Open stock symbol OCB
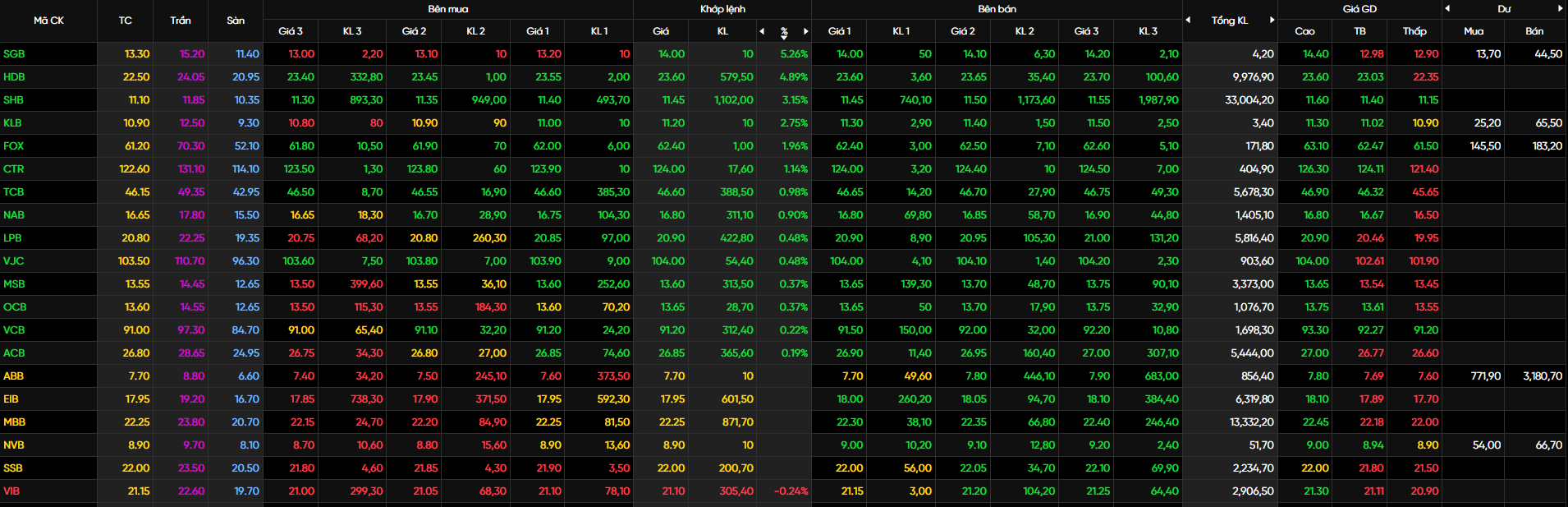The width and height of the screenshot is (1568, 507). (15, 307)
